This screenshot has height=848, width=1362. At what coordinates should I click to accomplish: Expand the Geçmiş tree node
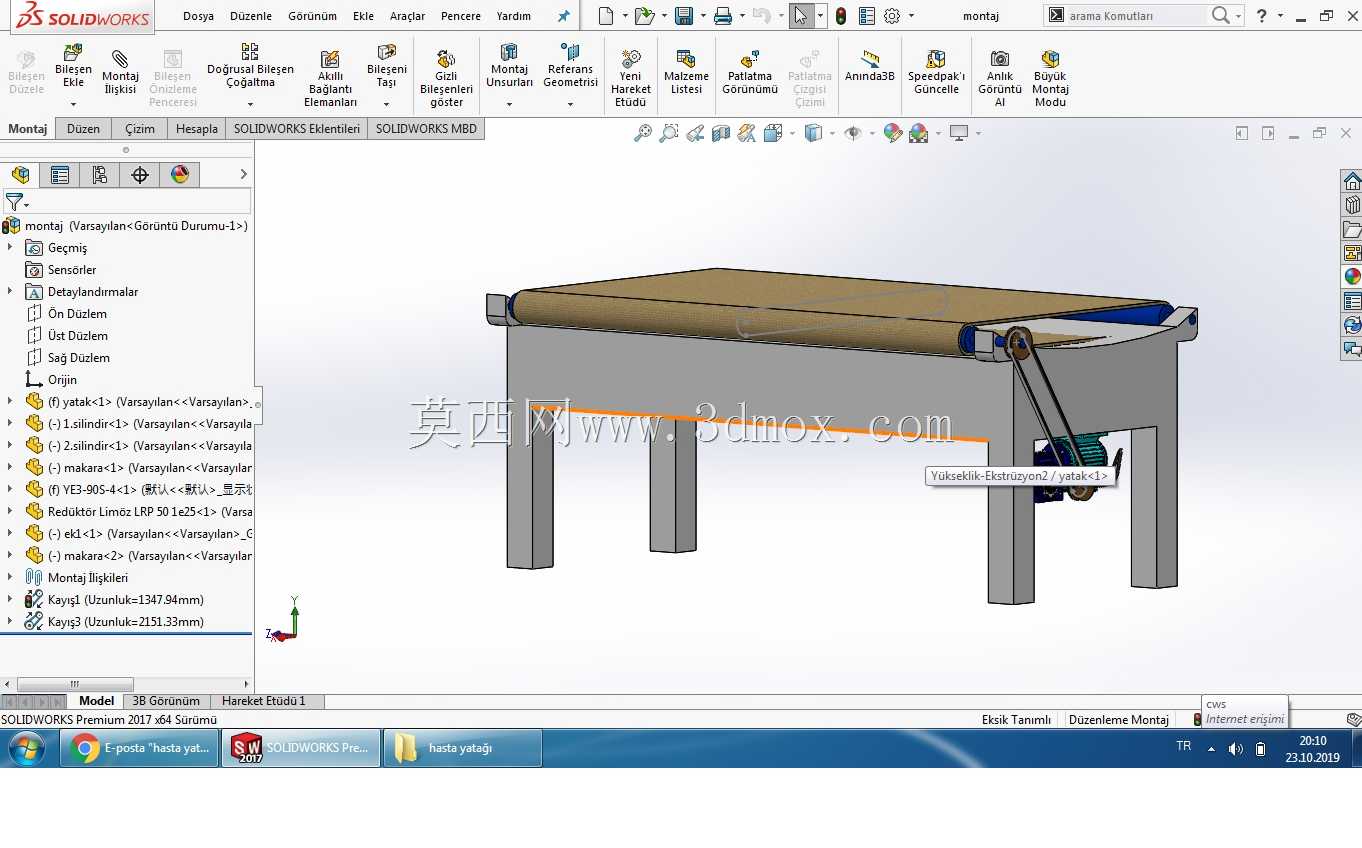[10, 247]
